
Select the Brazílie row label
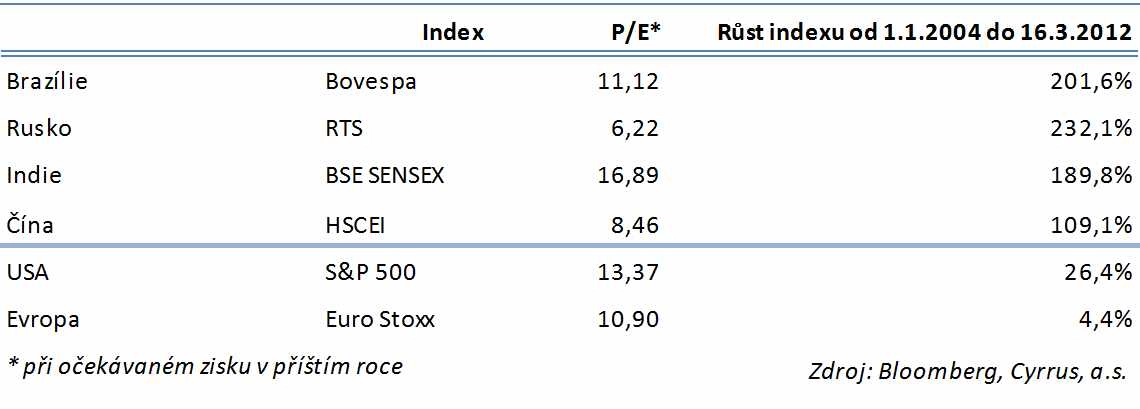click(x=47, y=82)
